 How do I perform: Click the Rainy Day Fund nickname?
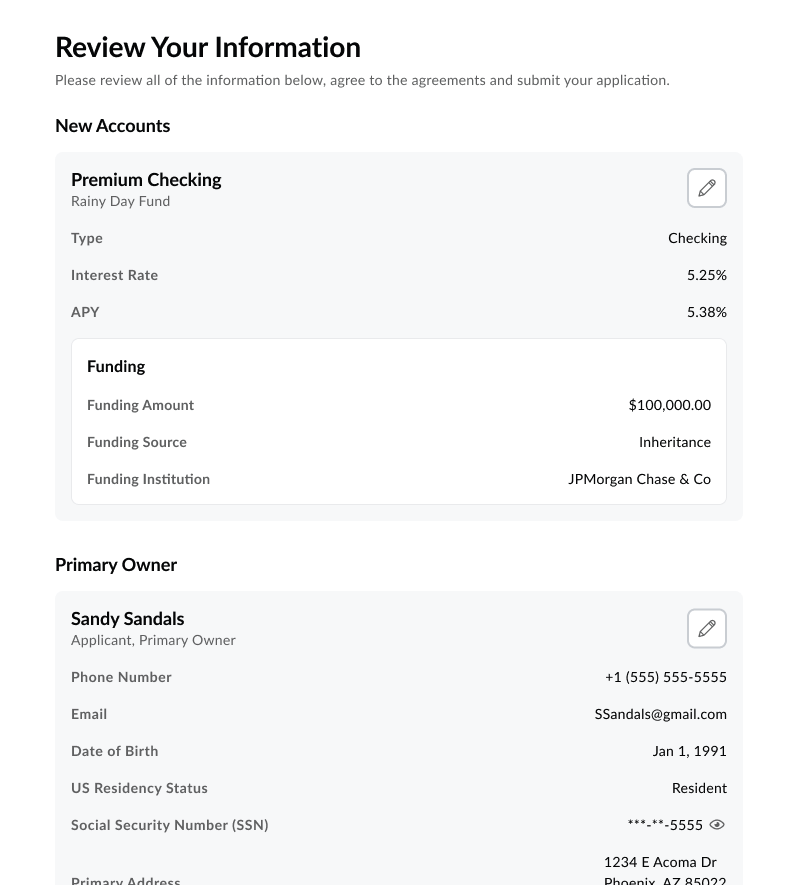tap(120, 201)
